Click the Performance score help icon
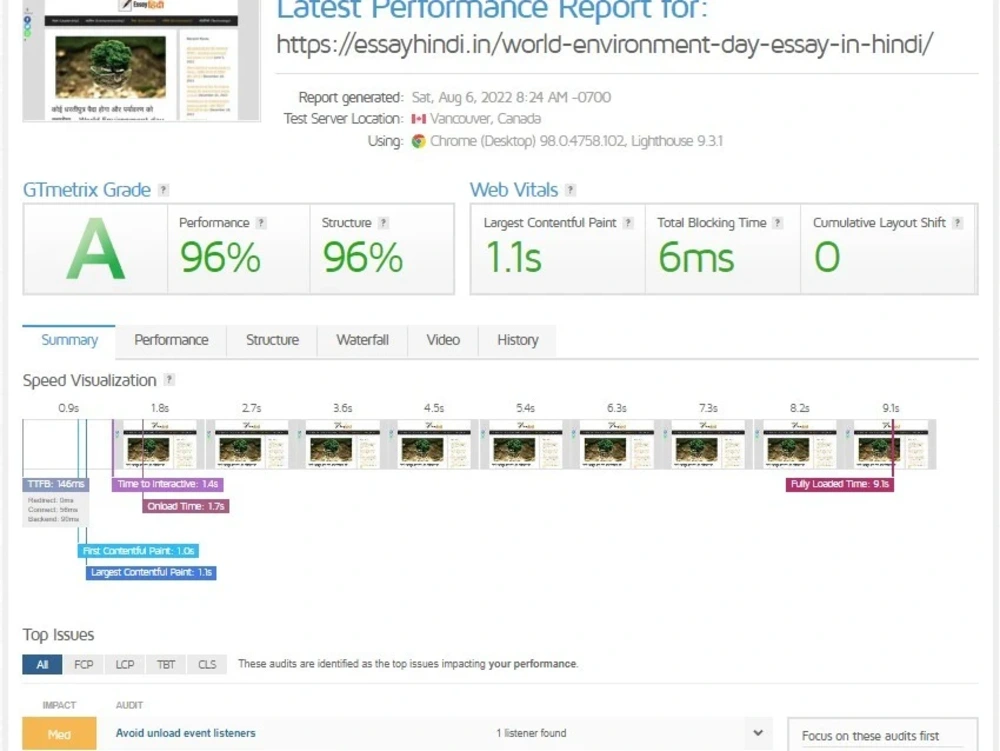The height and width of the screenshot is (751, 1000). coord(261,223)
